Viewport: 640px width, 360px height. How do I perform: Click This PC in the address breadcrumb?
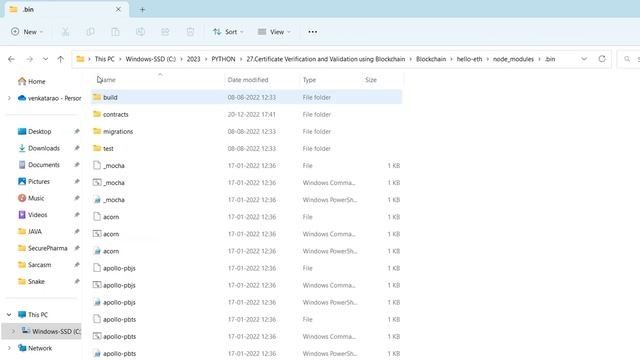(104, 59)
